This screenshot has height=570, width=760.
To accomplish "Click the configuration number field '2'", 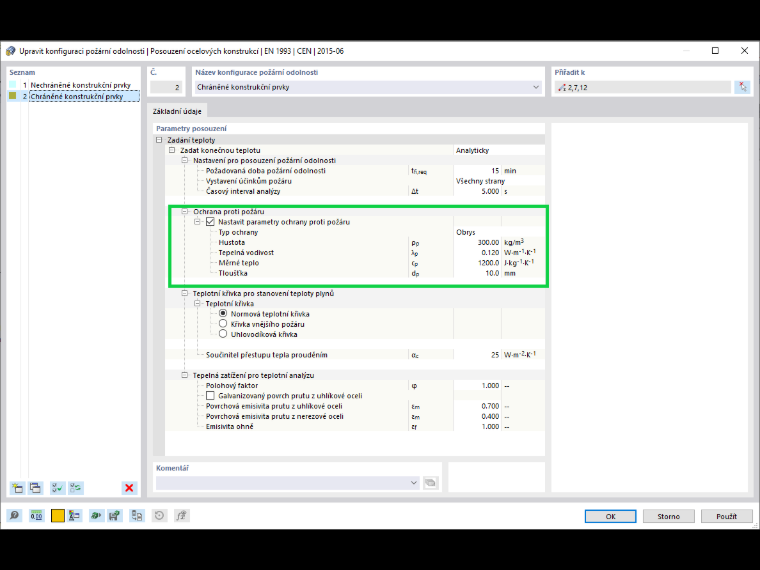I will click(x=166, y=87).
